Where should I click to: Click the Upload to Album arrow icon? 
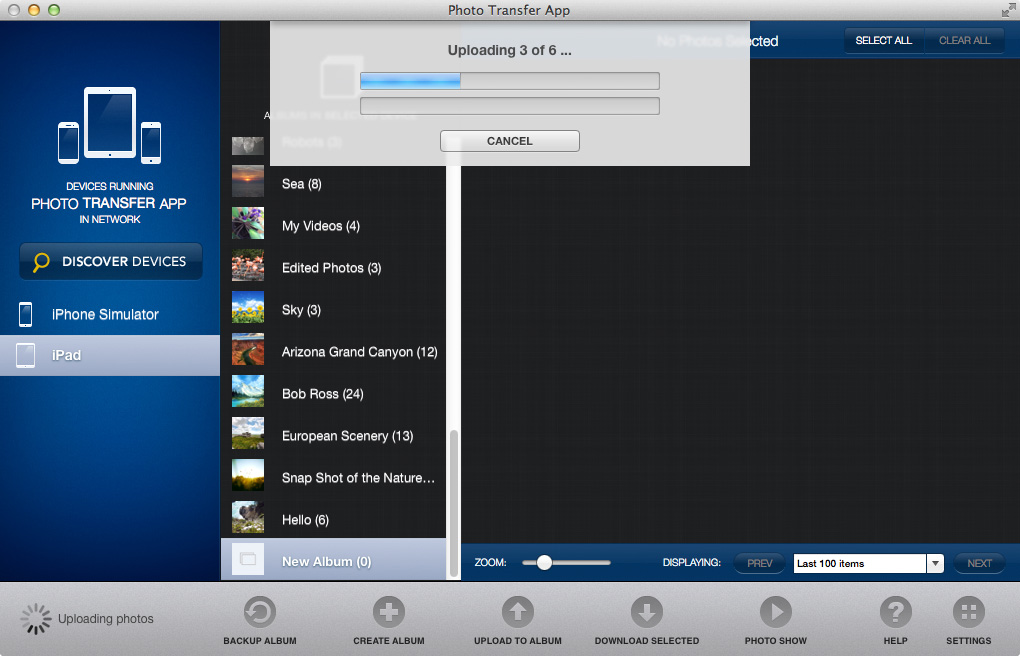[x=517, y=613]
